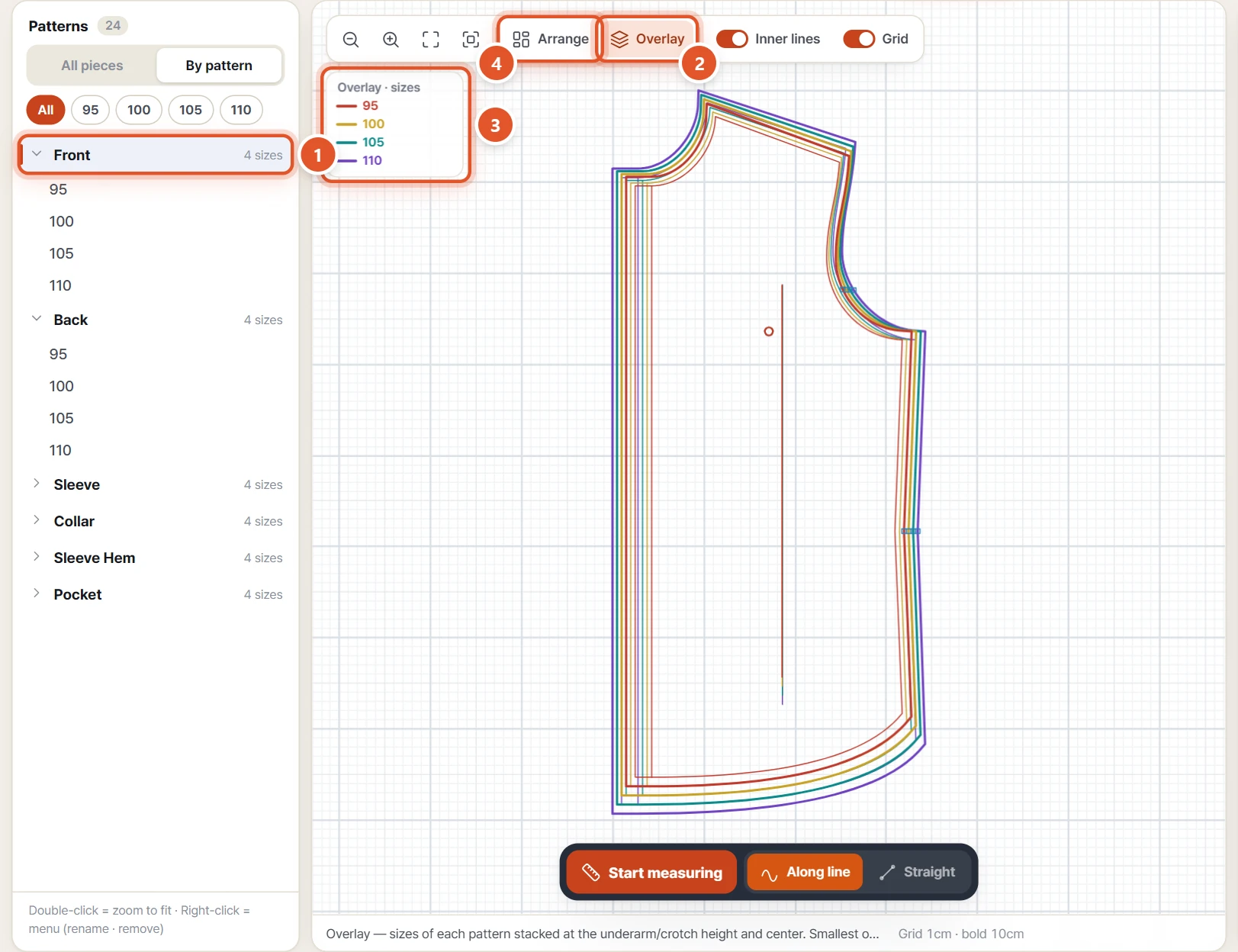This screenshot has width=1238, height=952.
Task: Switch to the All pieces tab
Action: [x=92, y=66]
